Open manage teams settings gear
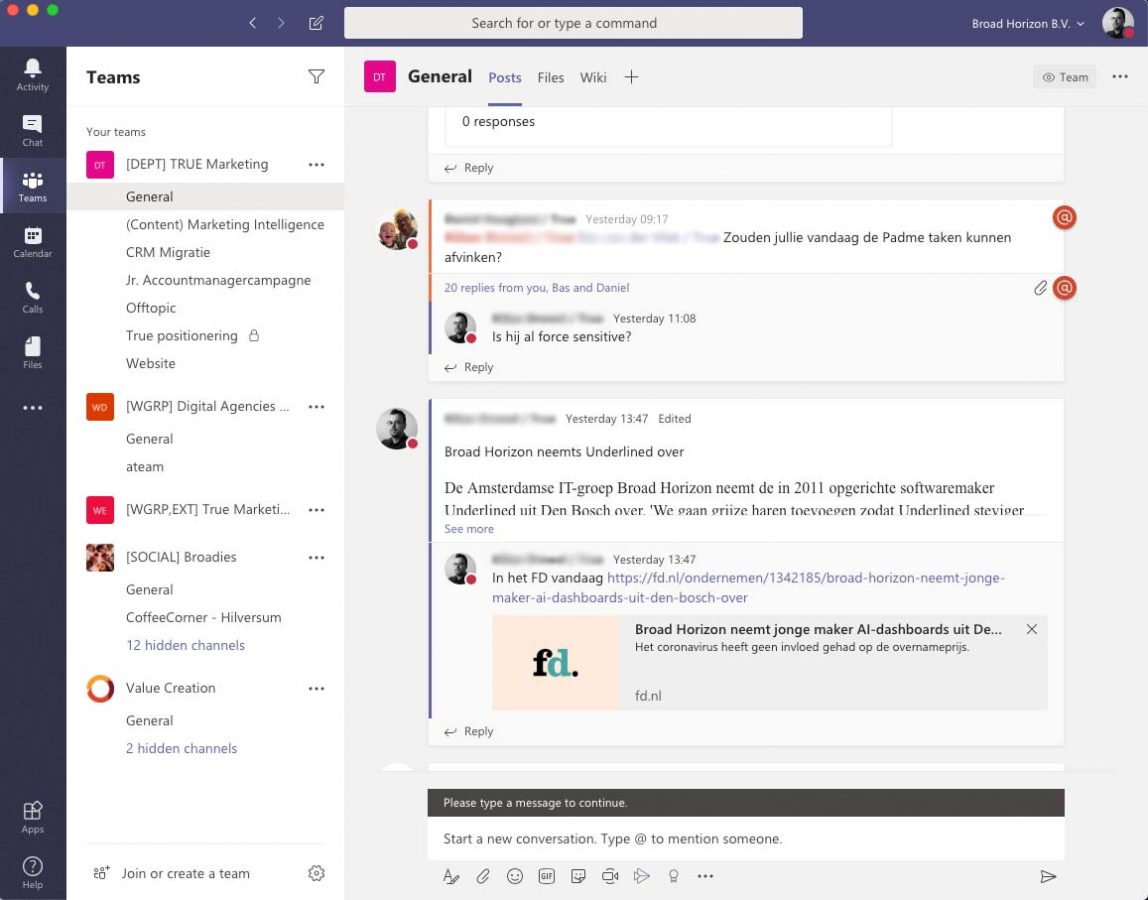The height and width of the screenshot is (900, 1148). pyautogui.click(x=316, y=873)
